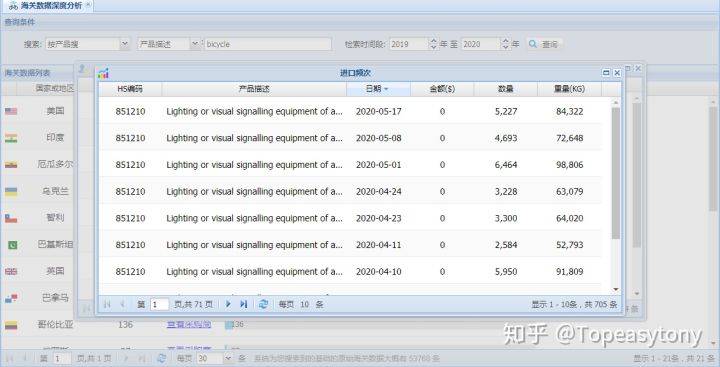The height and width of the screenshot is (367, 720).
Task: Click the page number field in import dialog
Action: tap(159, 304)
